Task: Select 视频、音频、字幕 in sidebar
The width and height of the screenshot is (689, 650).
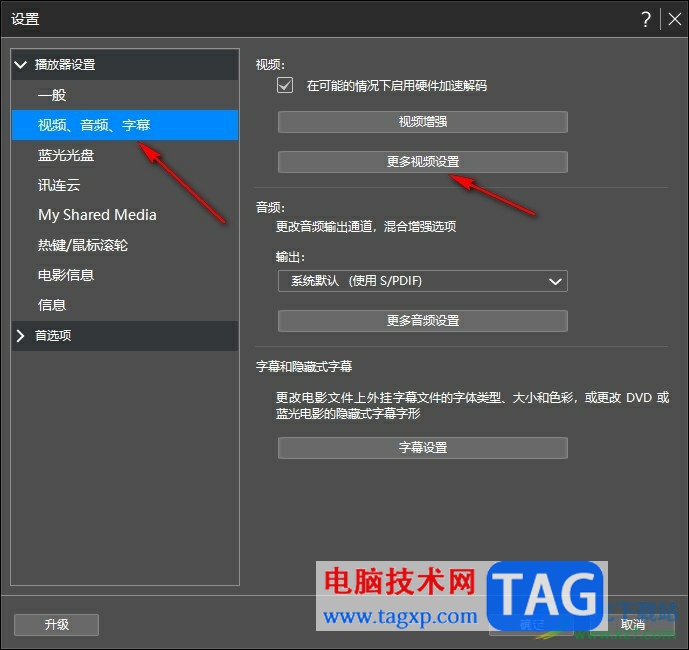Action: click(x=125, y=125)
